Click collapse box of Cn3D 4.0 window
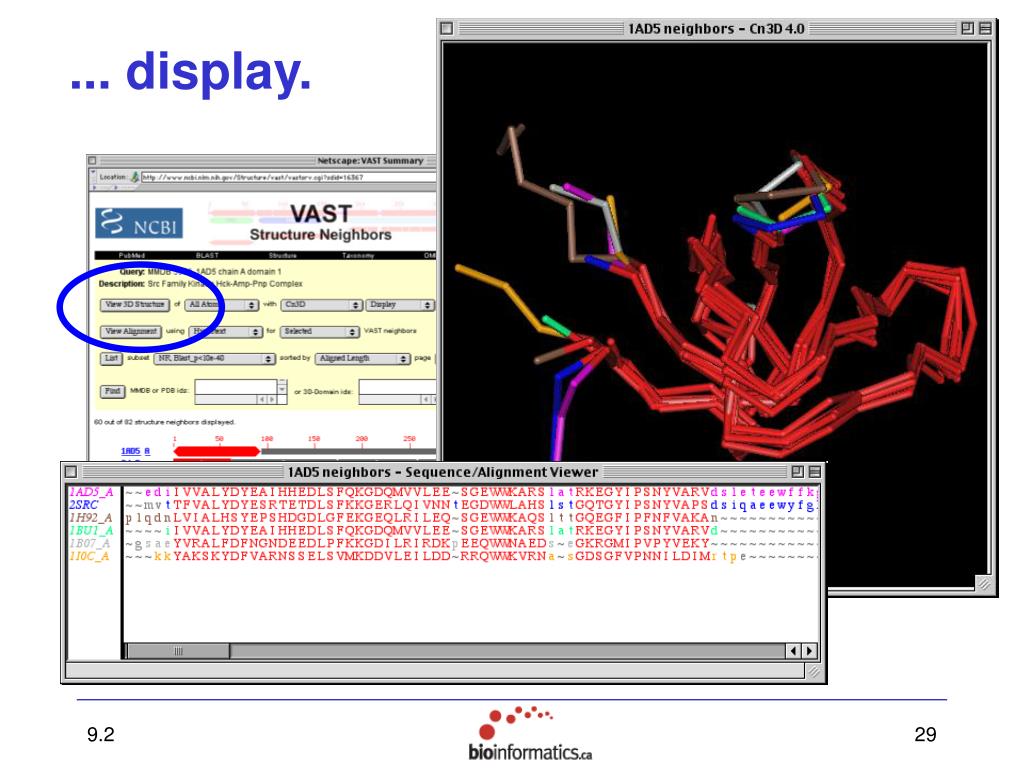Screen dimensions: 1024x768 pyautogui.click(x=985, y=28)
